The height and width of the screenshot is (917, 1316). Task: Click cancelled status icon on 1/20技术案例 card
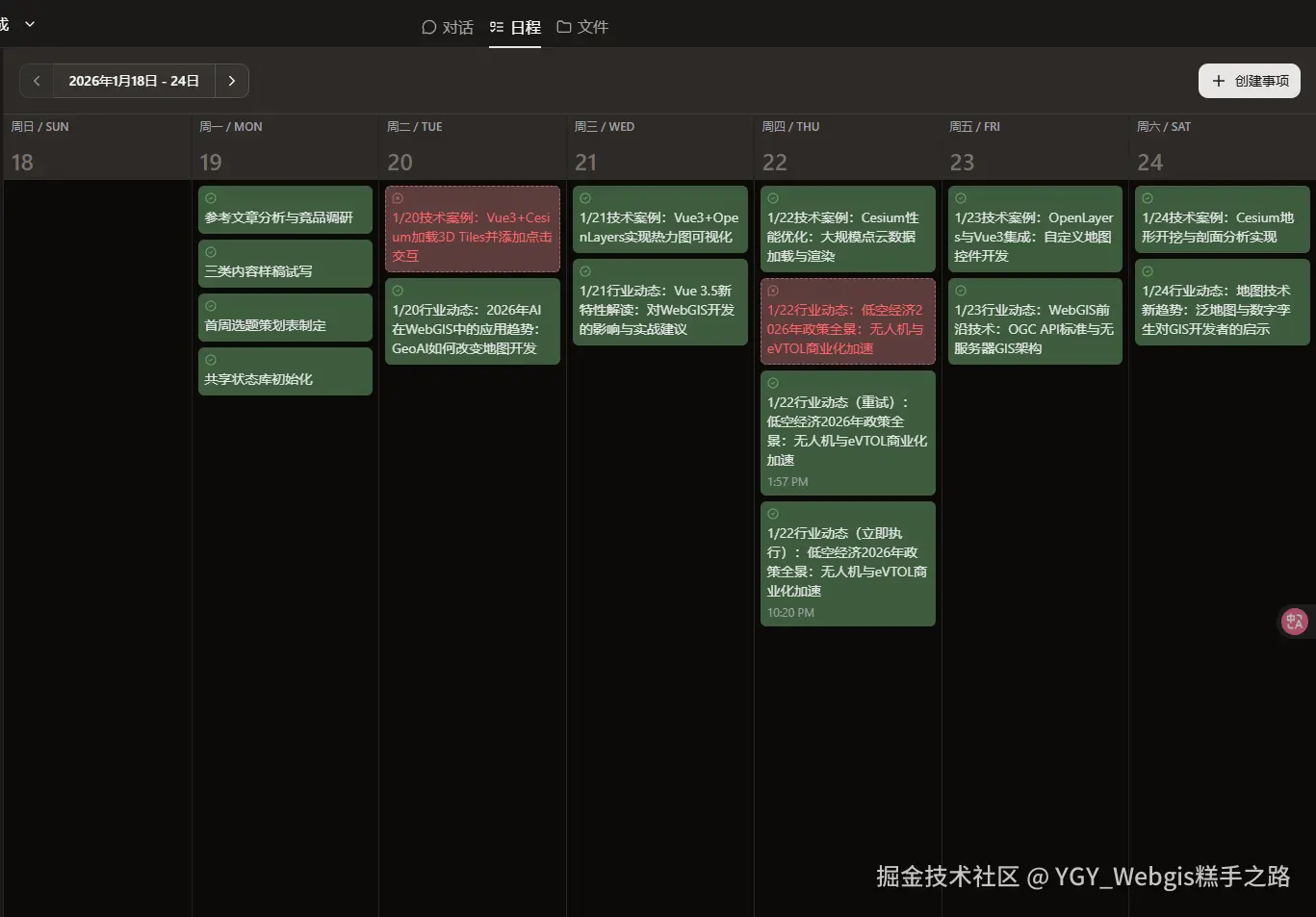[398, 198]
